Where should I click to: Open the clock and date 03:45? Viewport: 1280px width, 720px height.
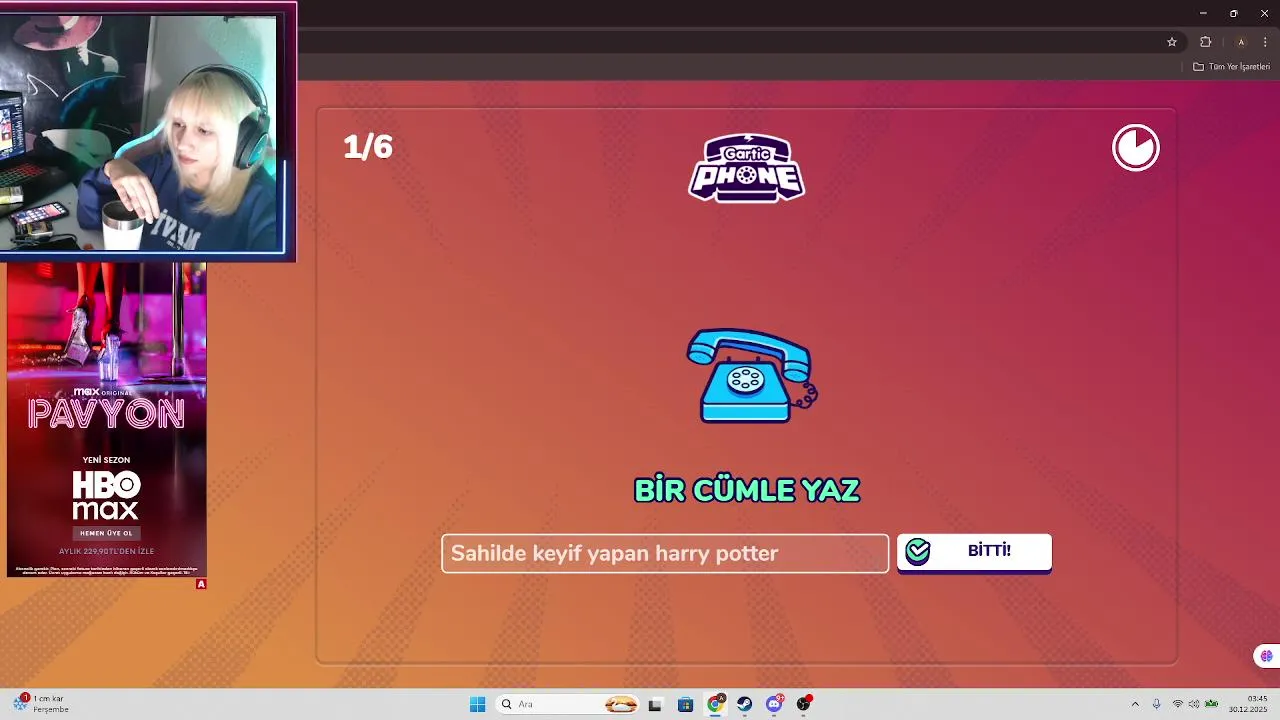1249,704
